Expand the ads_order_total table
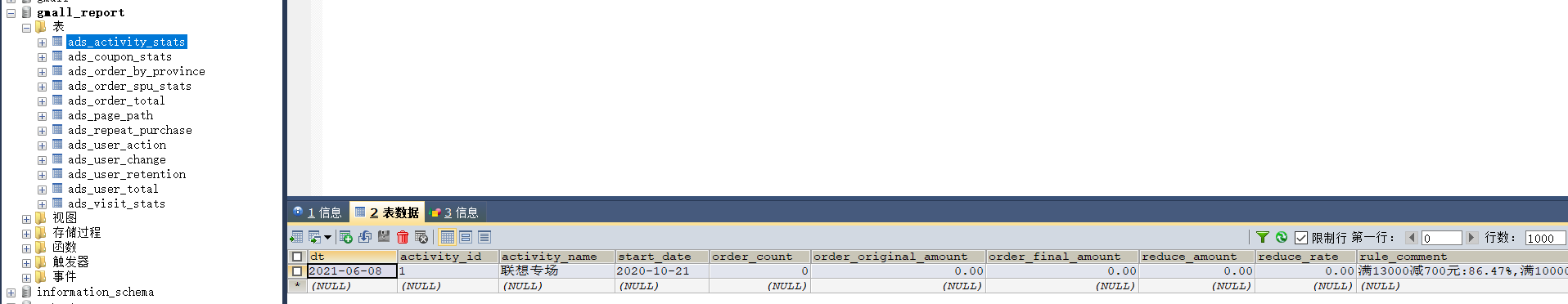The height and width of the screenshot is (304, 1568). coord(42,101)
